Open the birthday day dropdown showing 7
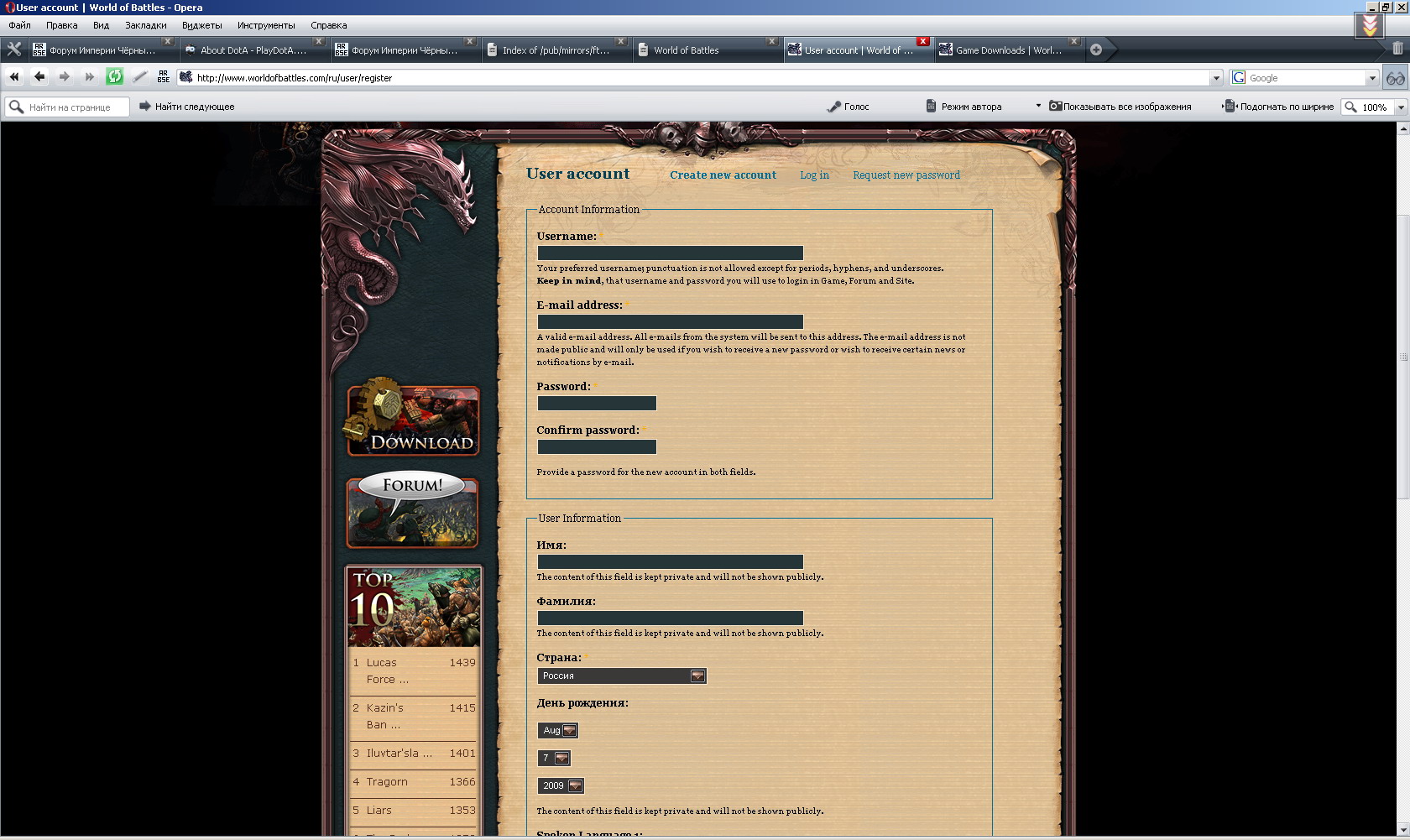1410x840 pixels. click(x=554, y=758)
